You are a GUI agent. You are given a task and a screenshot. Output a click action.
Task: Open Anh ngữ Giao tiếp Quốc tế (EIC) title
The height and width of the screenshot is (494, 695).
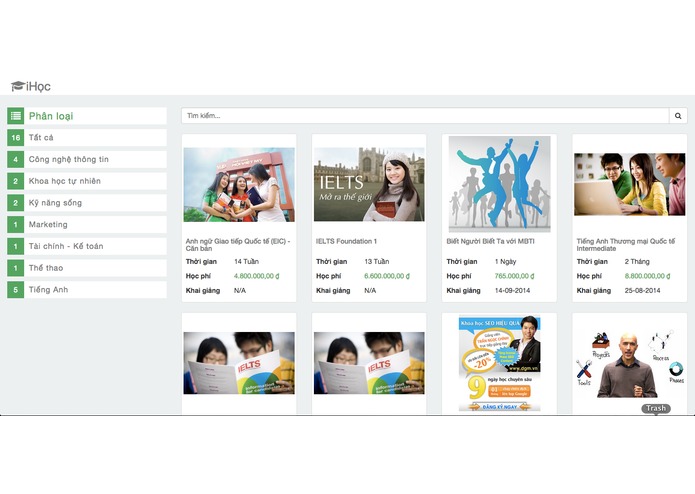(x=238, y=245)
